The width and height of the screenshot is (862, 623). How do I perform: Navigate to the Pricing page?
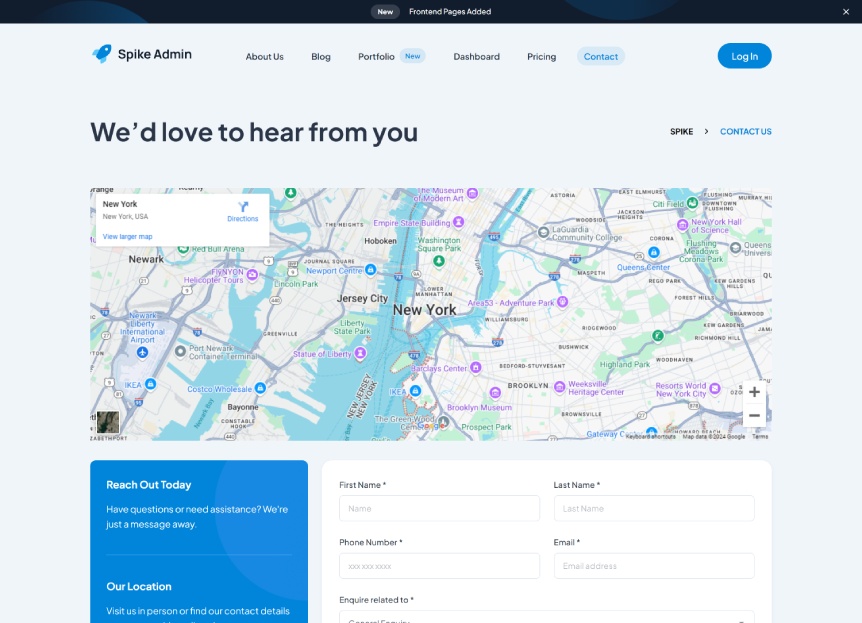pos(541,56)
